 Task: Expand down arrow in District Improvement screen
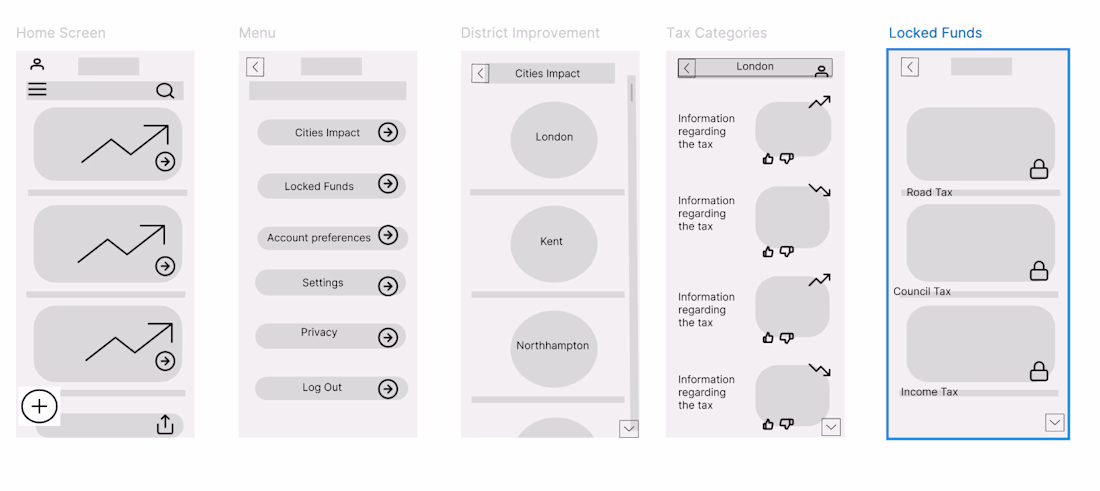tap(629, 428)
